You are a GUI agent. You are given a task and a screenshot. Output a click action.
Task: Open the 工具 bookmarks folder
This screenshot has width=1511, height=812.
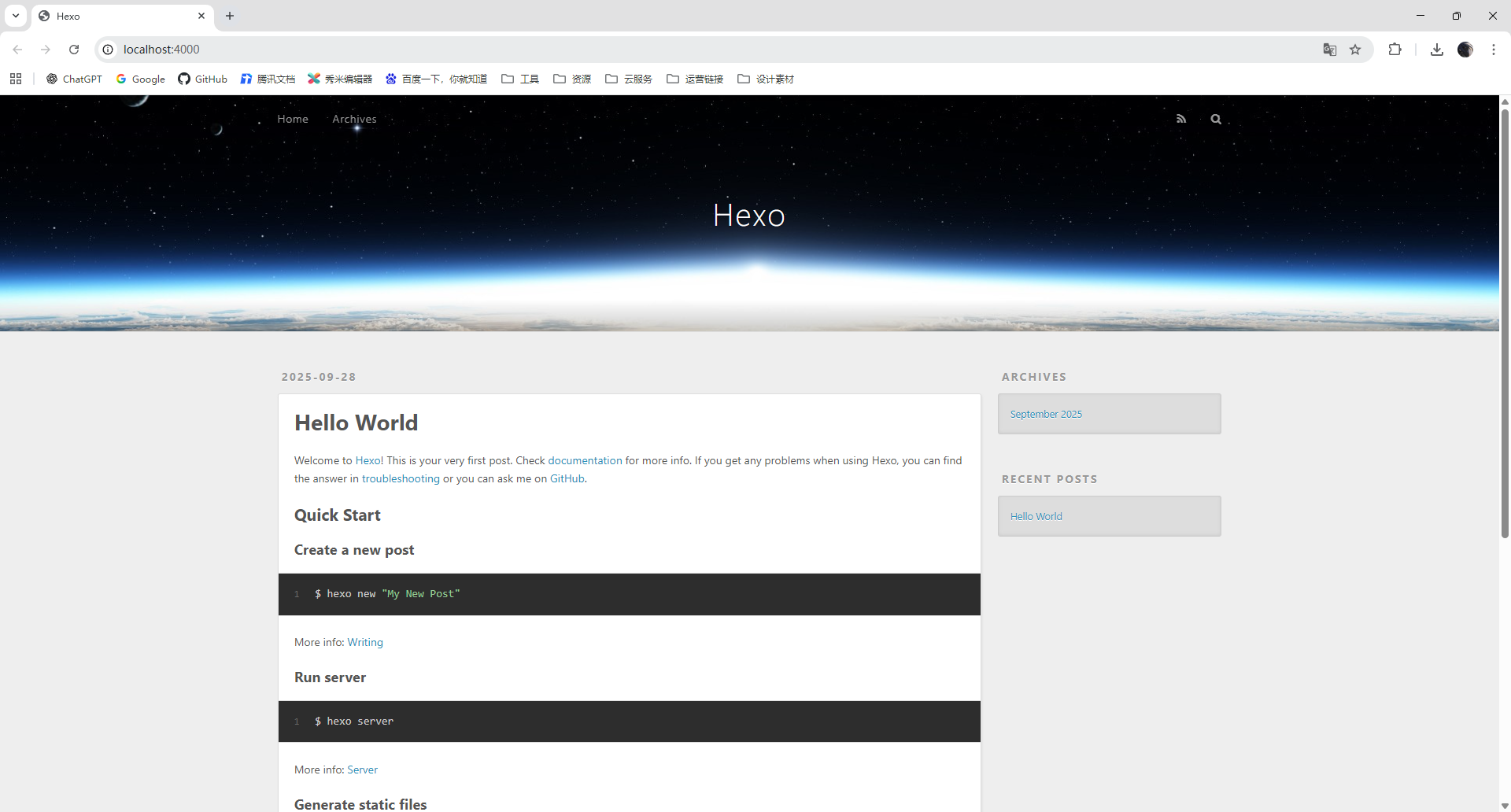[x=520, y=79]
